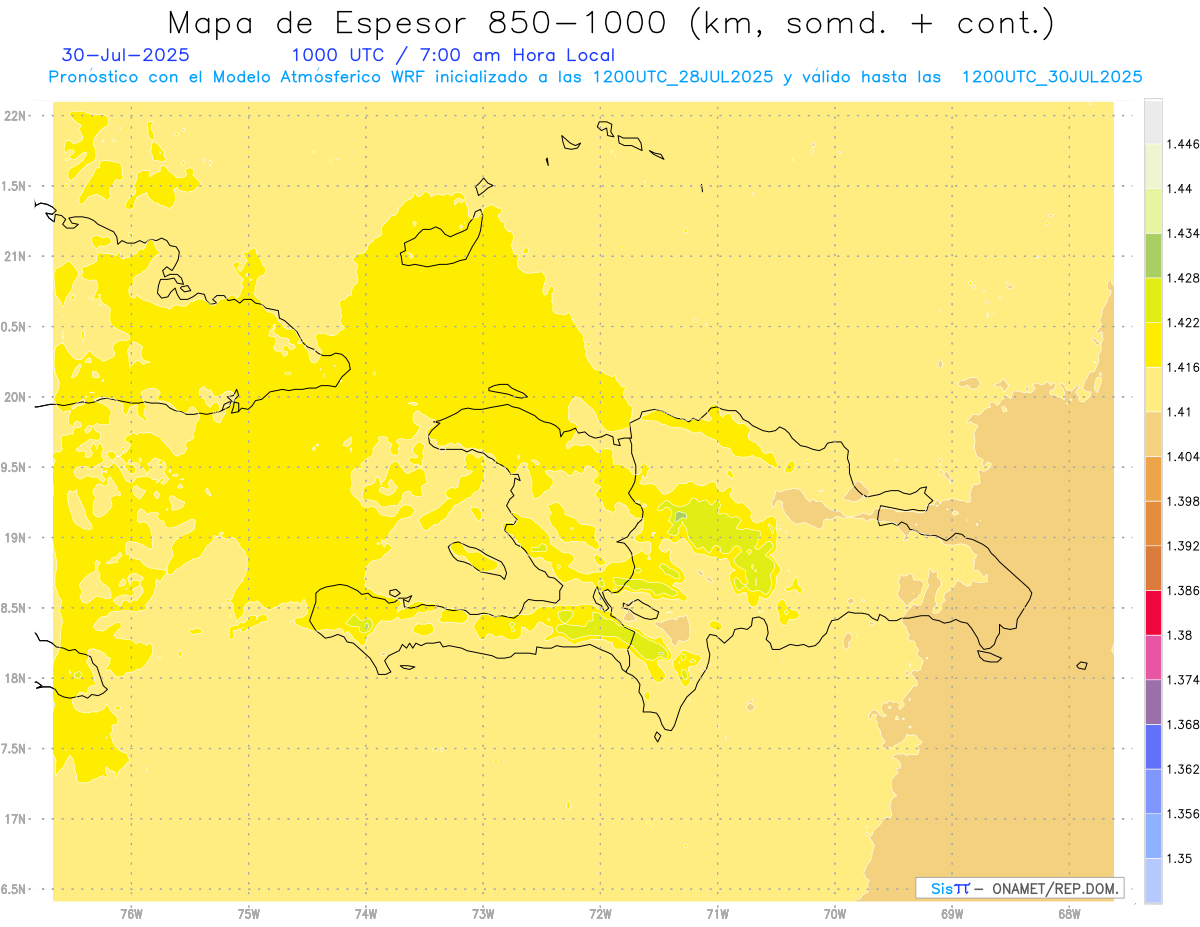This screenshot has width=1200, height=927.
Task: Click the '73W' longitude label
Action: (x=483, y=914)
